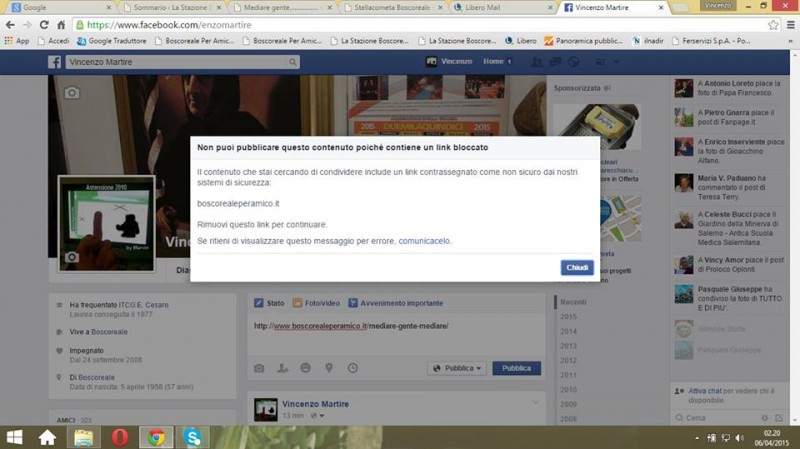Open the Ferservizi S.p.A. bookmark

(711, 41)
